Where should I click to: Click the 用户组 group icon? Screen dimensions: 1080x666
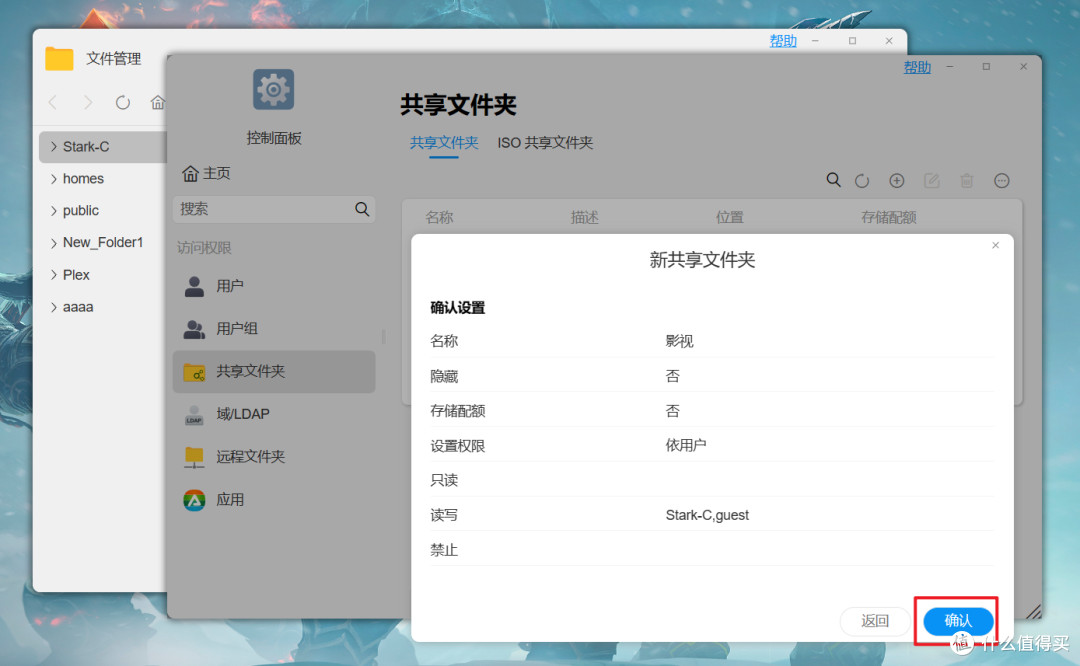pos(194,329)
